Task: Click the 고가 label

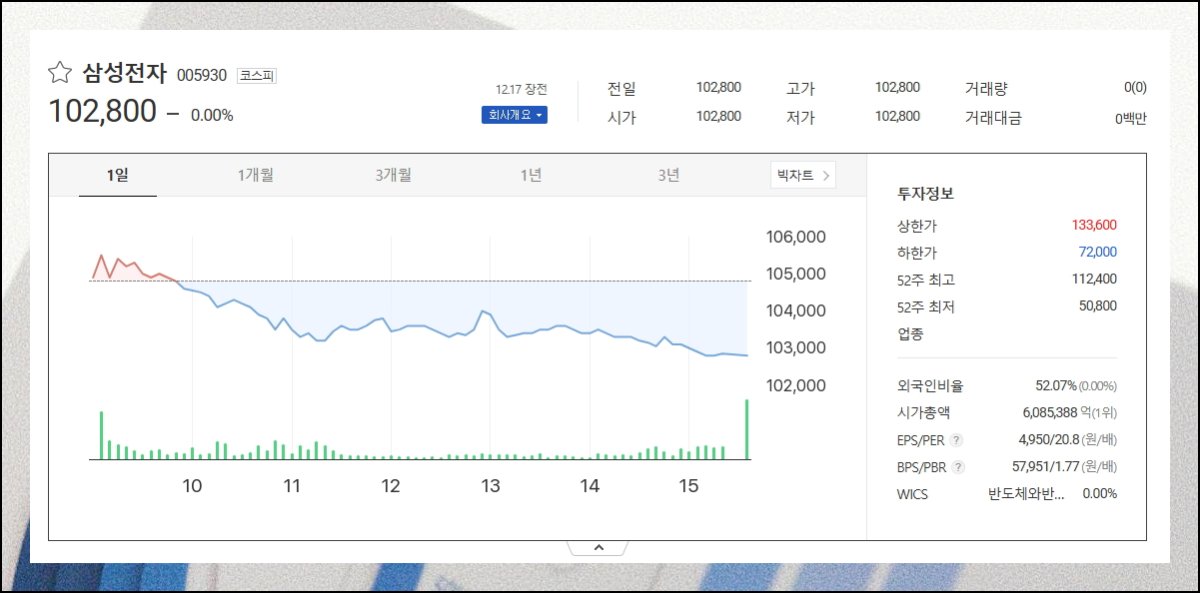Action: tap(800, 89)
